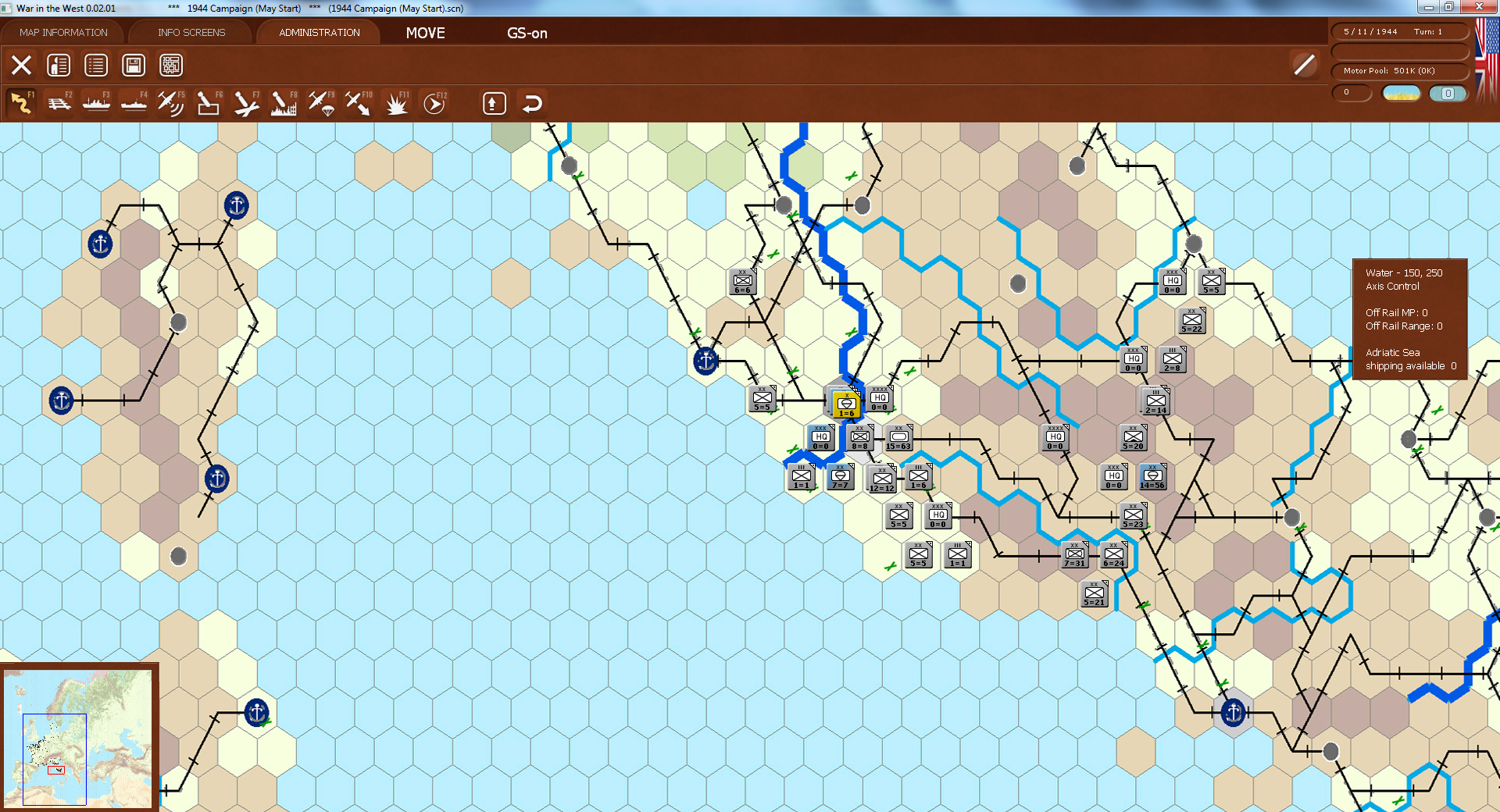Image resolution: width=1500 pixels, height=812 pixels.
Task: Select the 5=23 infantry counter
Action: pos(1134,515)
